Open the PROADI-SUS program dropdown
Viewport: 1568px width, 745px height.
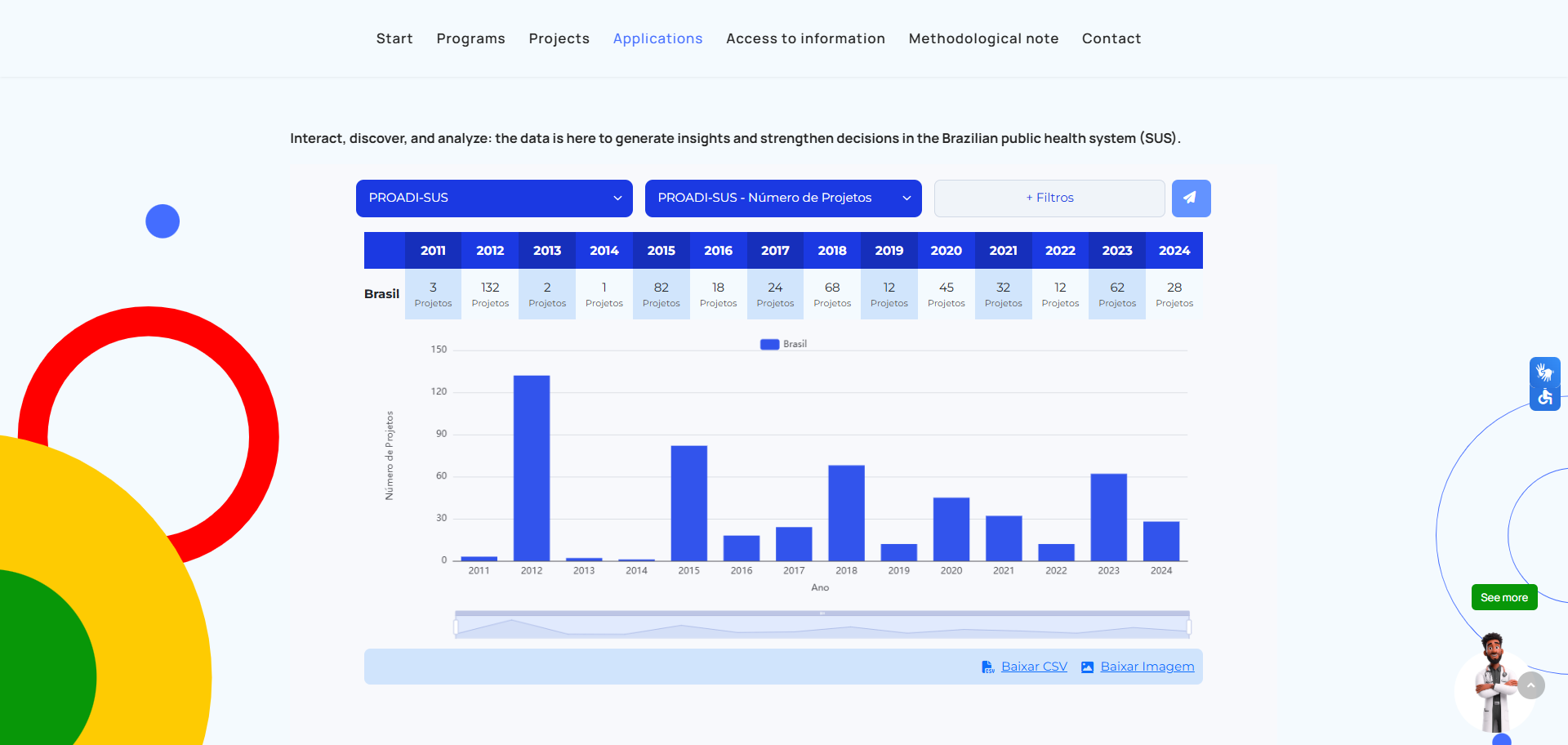pyautogui.click(x=494, y=199)
